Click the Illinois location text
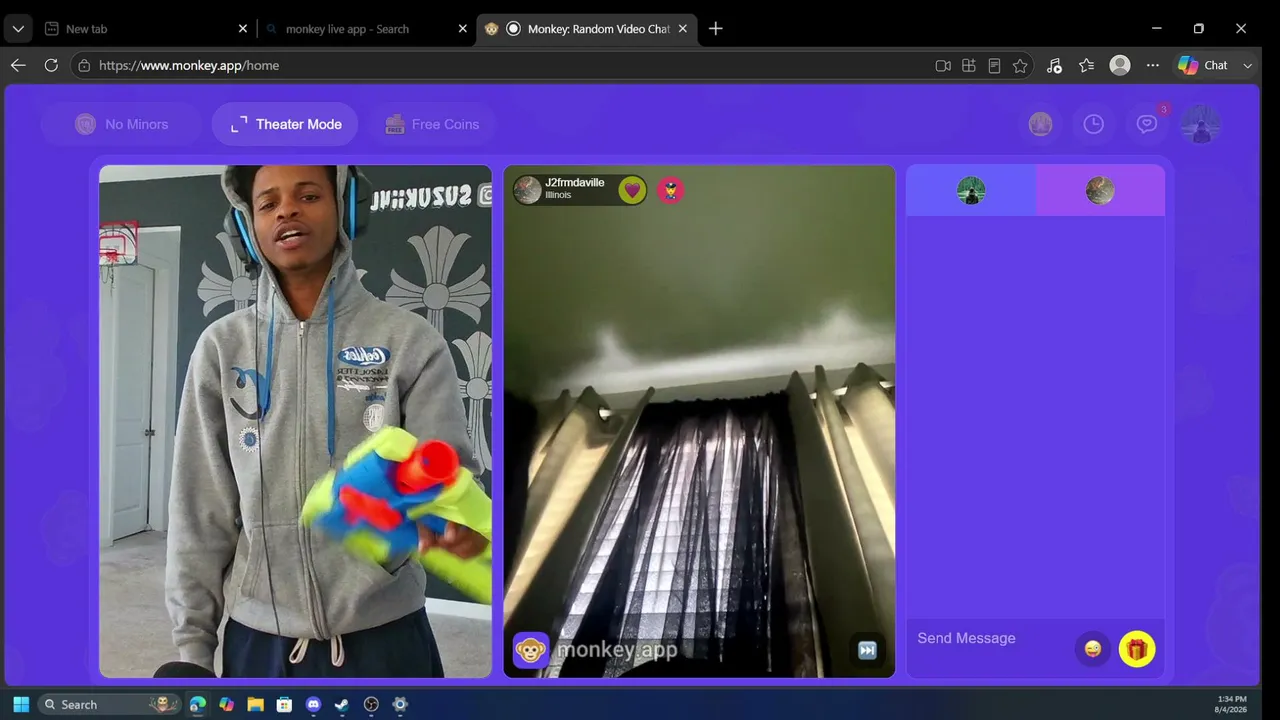Screen dimensions: 1280x720 (558, 196)
